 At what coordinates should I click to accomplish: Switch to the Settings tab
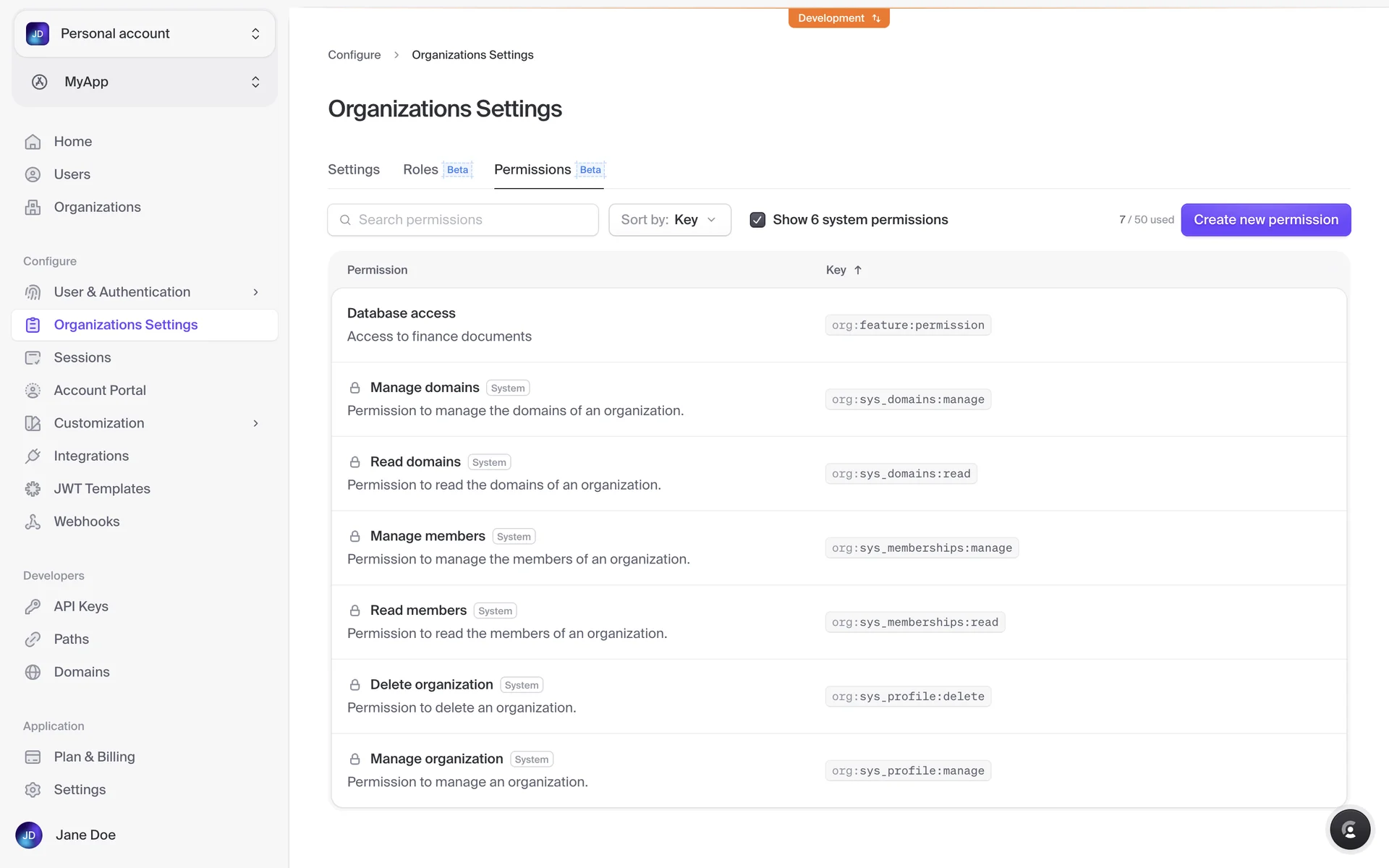coord(353,170)
